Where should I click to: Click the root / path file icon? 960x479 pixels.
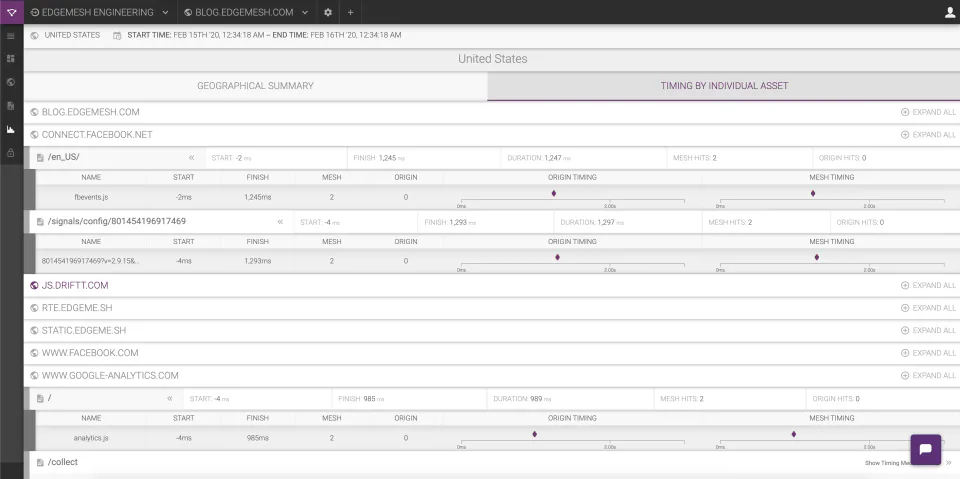point(40,398)
